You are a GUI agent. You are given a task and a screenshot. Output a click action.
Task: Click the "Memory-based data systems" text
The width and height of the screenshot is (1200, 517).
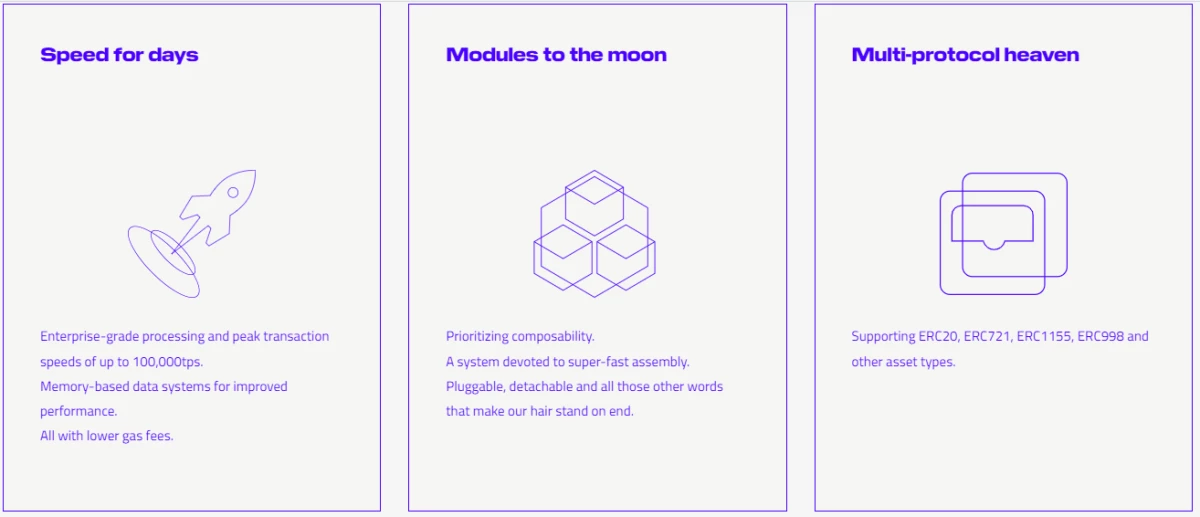[164, 386]
